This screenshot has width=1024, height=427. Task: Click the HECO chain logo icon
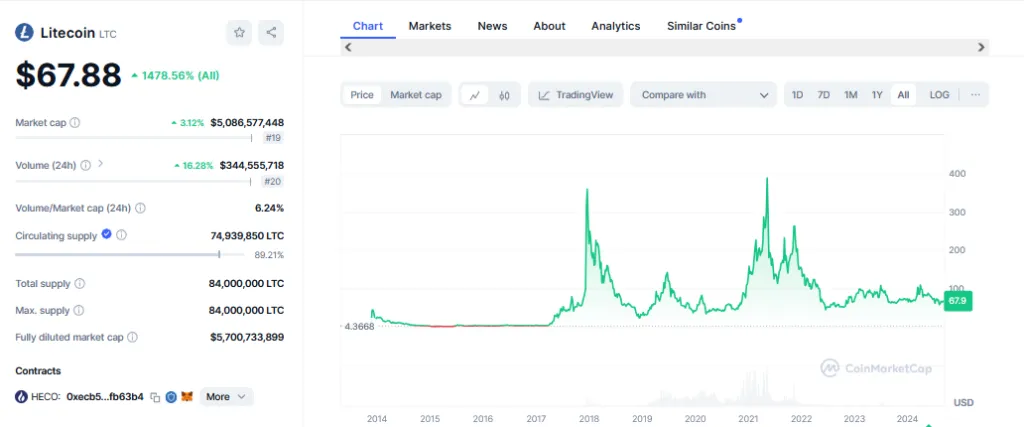coord(22,396)
